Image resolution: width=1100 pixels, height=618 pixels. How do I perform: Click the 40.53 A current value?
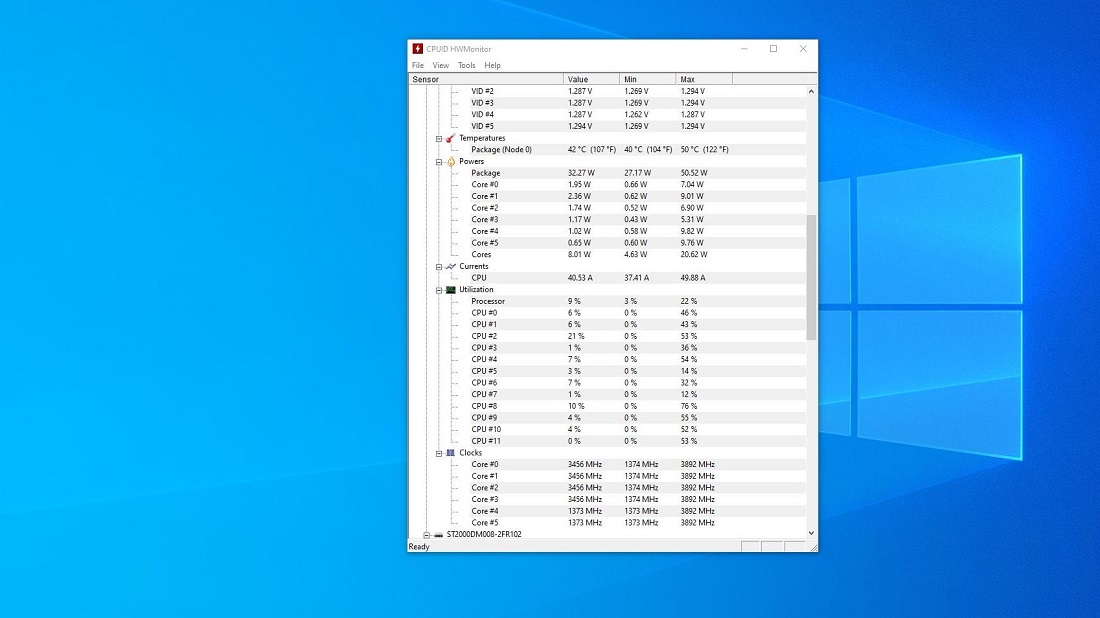(x=580, y=278)
